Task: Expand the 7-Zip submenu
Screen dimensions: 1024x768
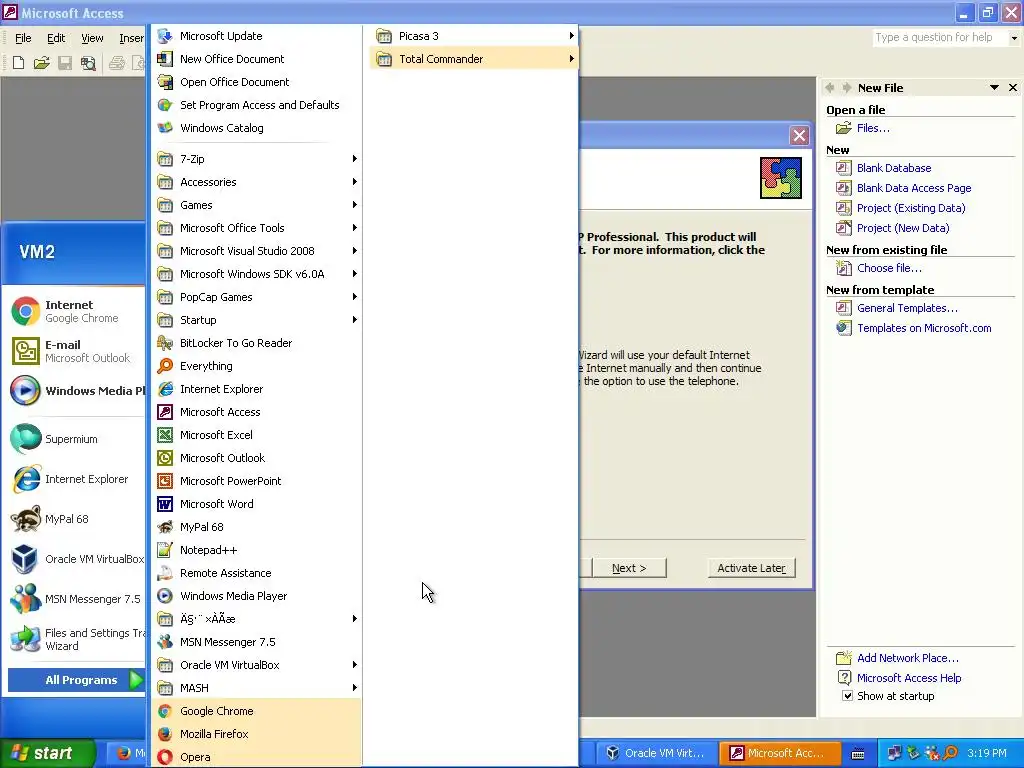Action: [x=257, y=159]
